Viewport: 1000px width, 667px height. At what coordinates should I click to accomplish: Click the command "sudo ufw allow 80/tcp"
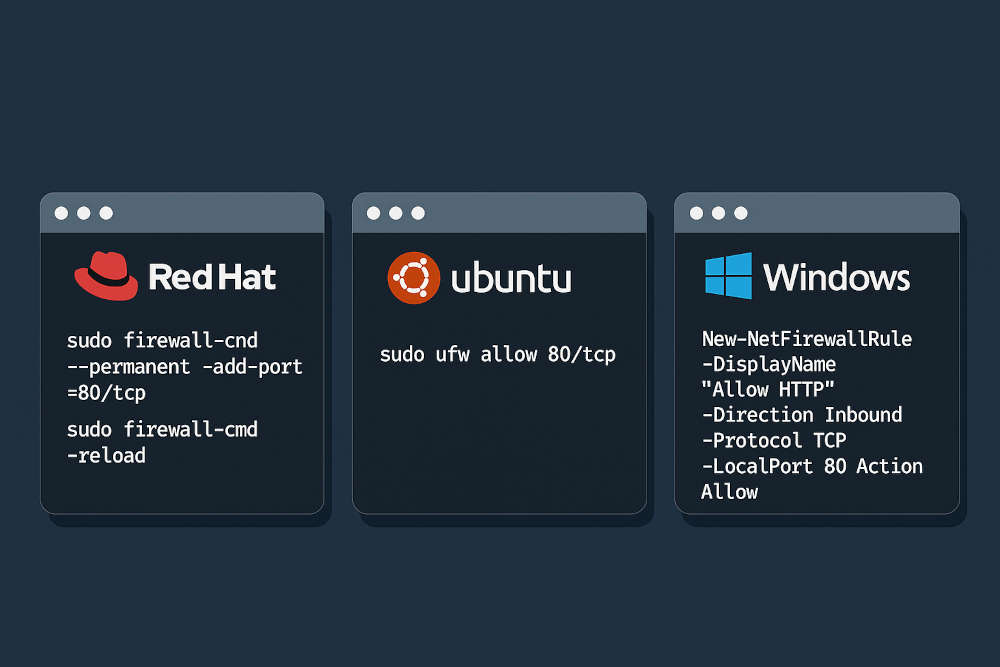point(498,355)
